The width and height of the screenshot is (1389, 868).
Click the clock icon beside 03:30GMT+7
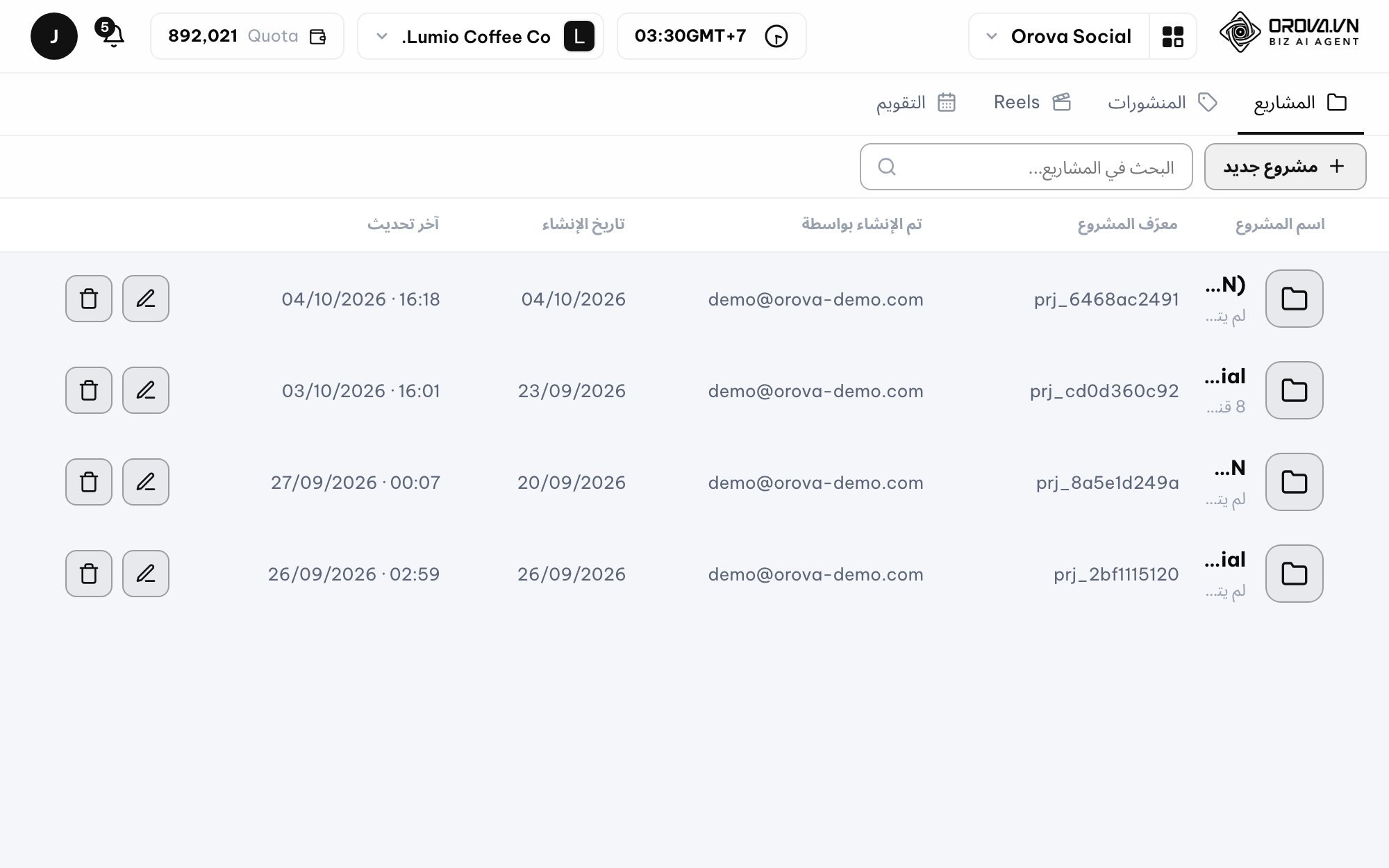[x=776, y=36]
